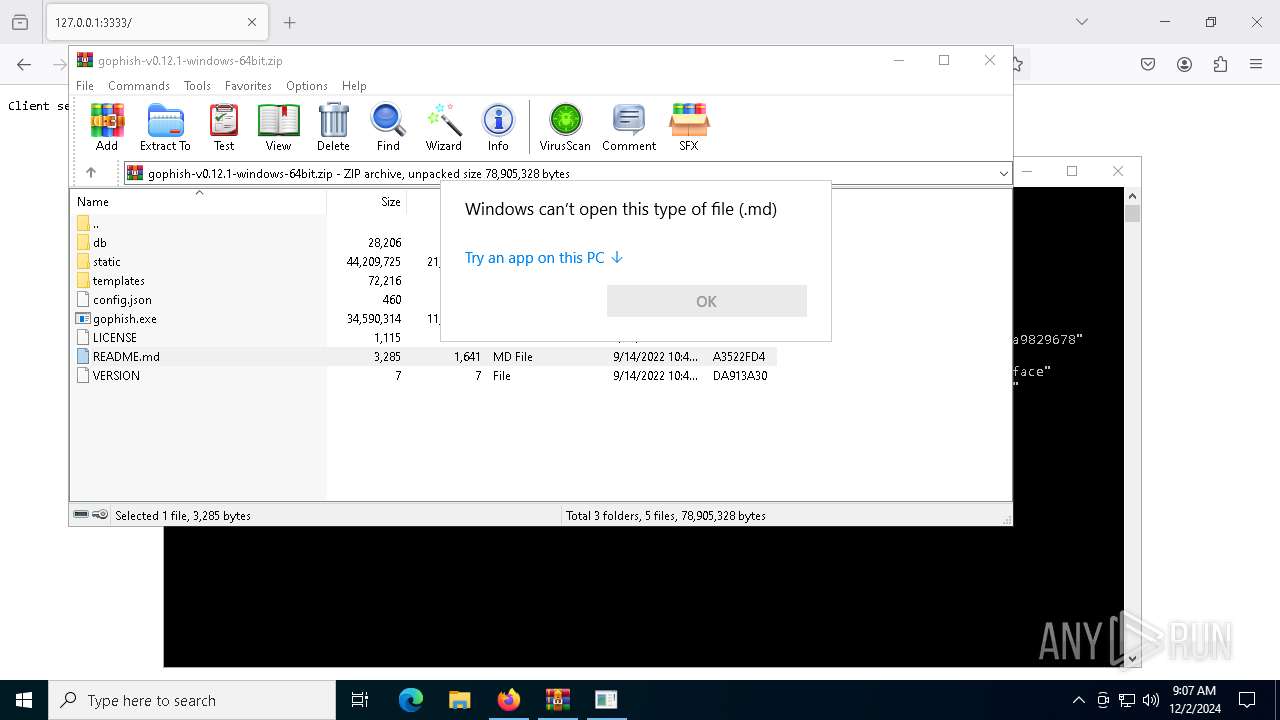
Task: Select the db folder
Action: point(100,243)
